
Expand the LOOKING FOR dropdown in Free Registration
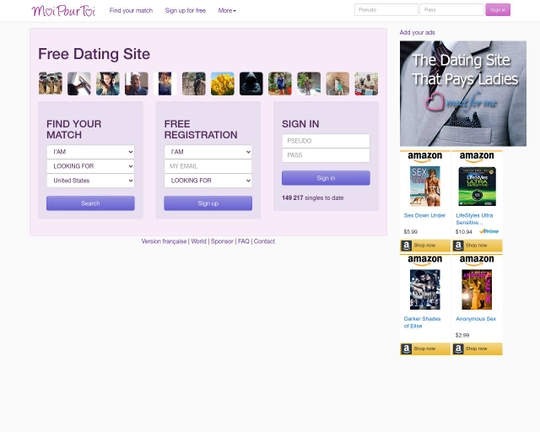click(208, 181)
